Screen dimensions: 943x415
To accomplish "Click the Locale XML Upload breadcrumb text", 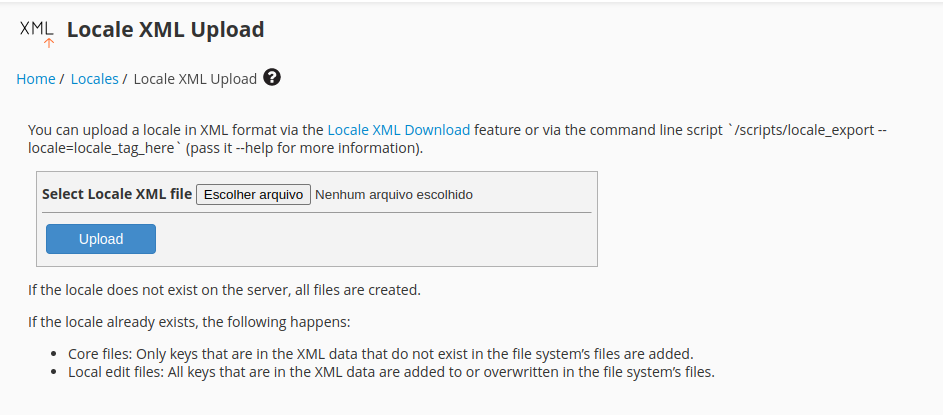I will point(195,79).
